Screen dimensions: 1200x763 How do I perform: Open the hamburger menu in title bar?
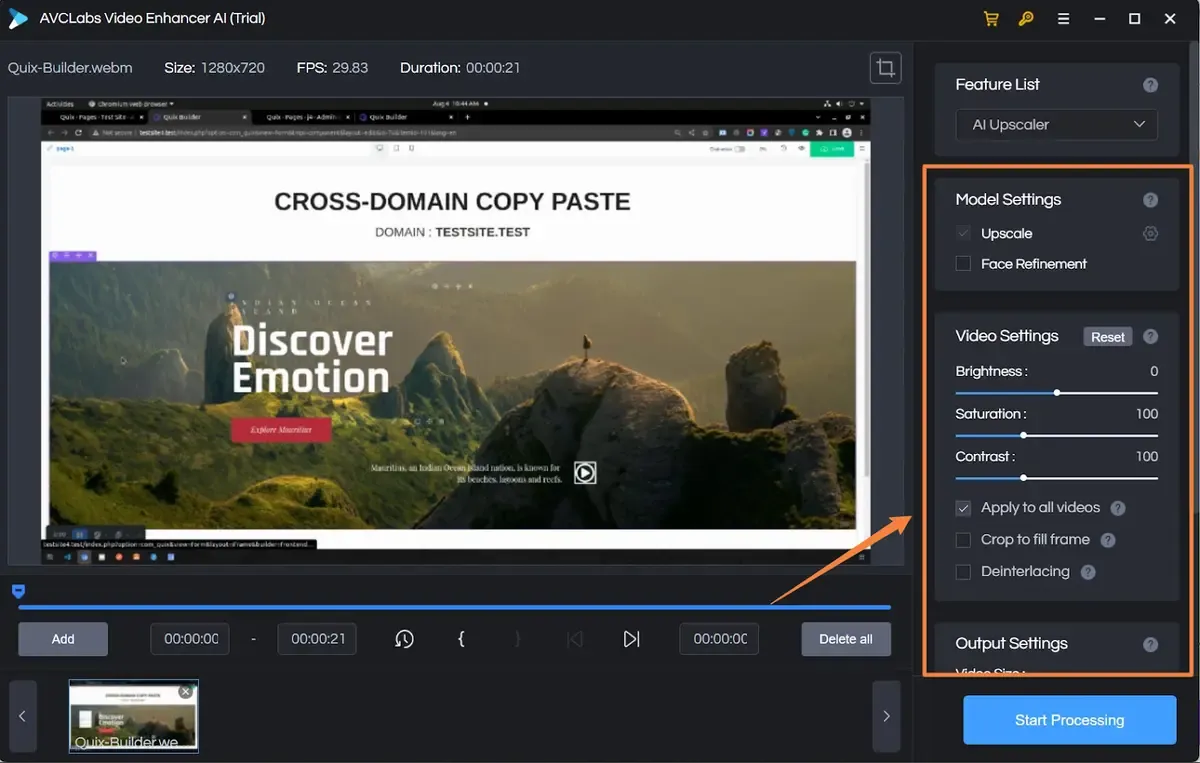coord(1063,19)
